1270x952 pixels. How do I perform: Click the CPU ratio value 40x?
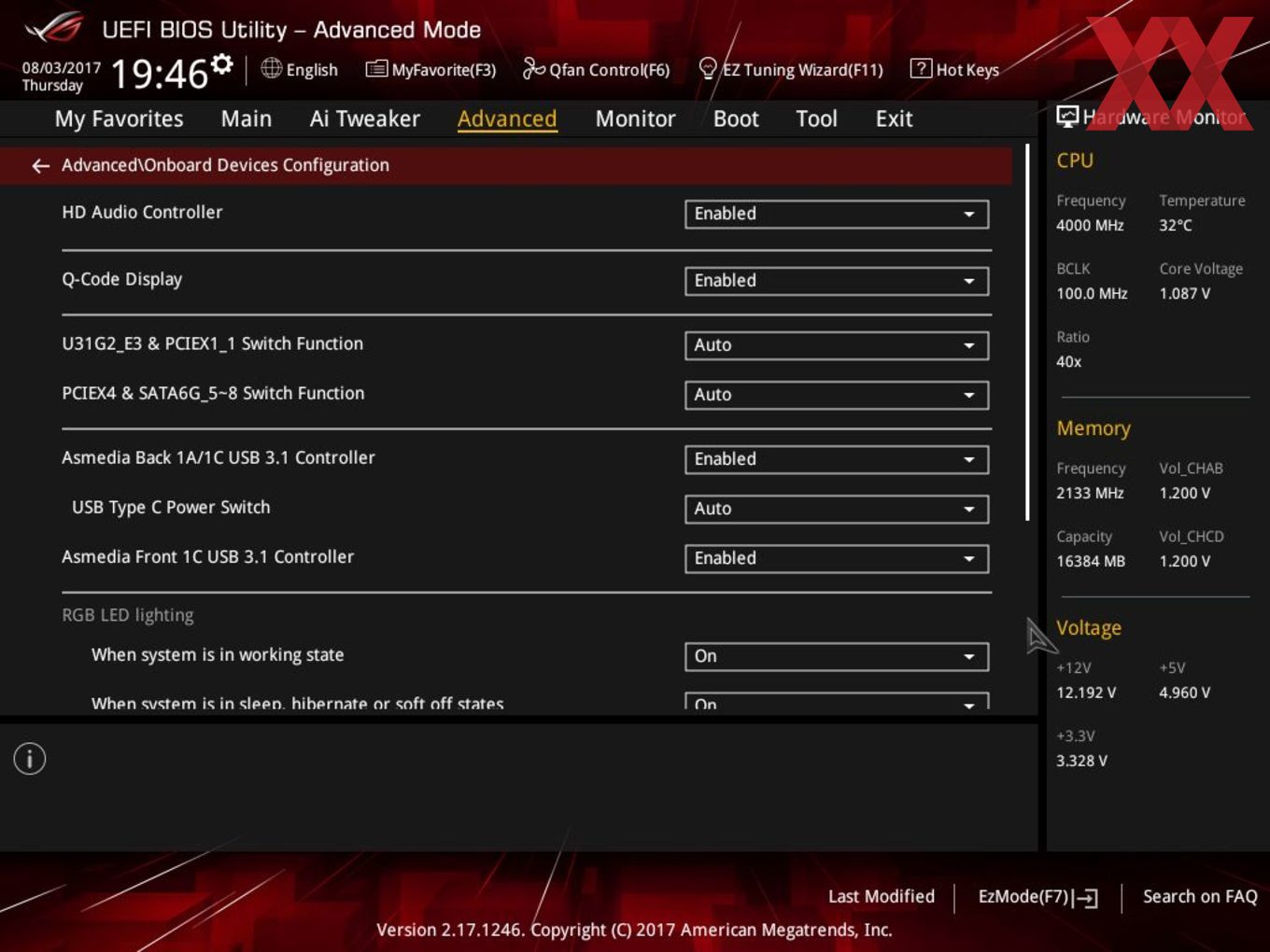1068,361
